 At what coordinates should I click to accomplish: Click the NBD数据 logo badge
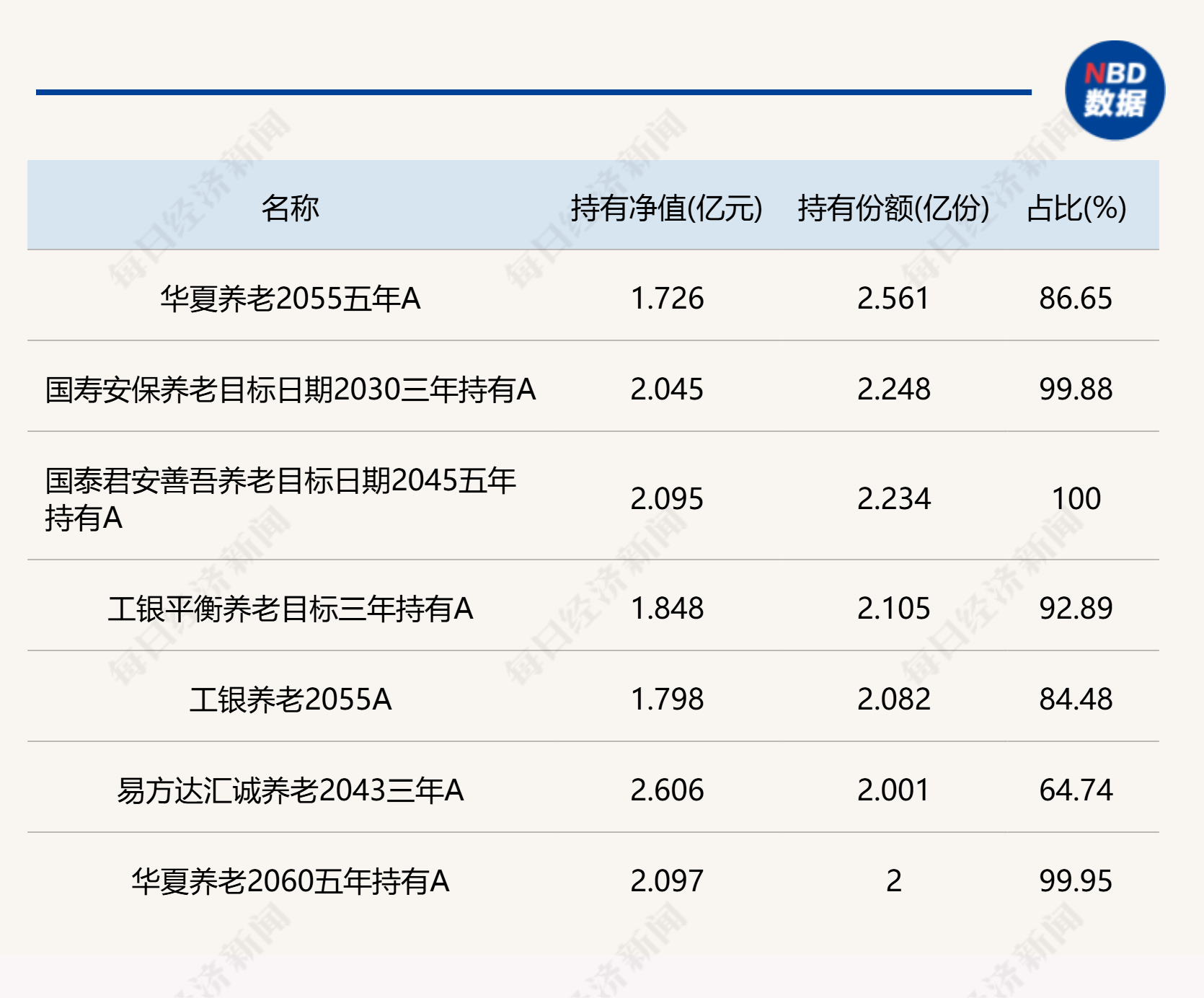click(1115, 90)
